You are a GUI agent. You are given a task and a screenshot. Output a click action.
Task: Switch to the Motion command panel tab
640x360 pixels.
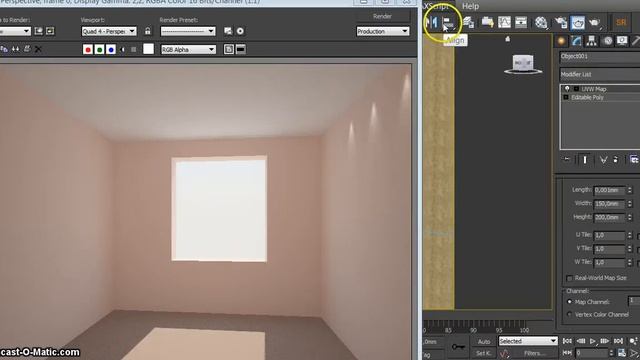(x=608, y=41)
